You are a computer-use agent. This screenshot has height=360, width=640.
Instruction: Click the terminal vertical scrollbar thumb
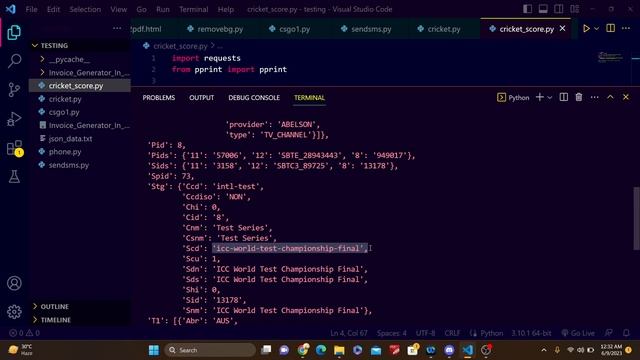636,218
